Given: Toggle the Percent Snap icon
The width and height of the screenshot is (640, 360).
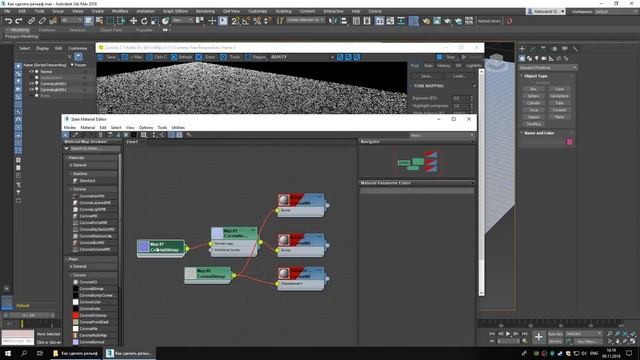Looking at the screenshot, I should 257,21.
